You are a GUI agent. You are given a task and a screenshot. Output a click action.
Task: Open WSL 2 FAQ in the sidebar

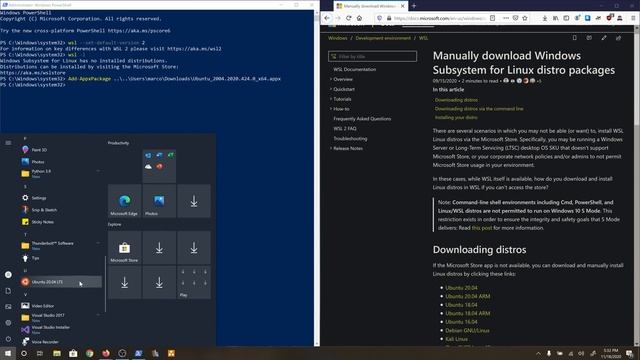coord(345,128)
